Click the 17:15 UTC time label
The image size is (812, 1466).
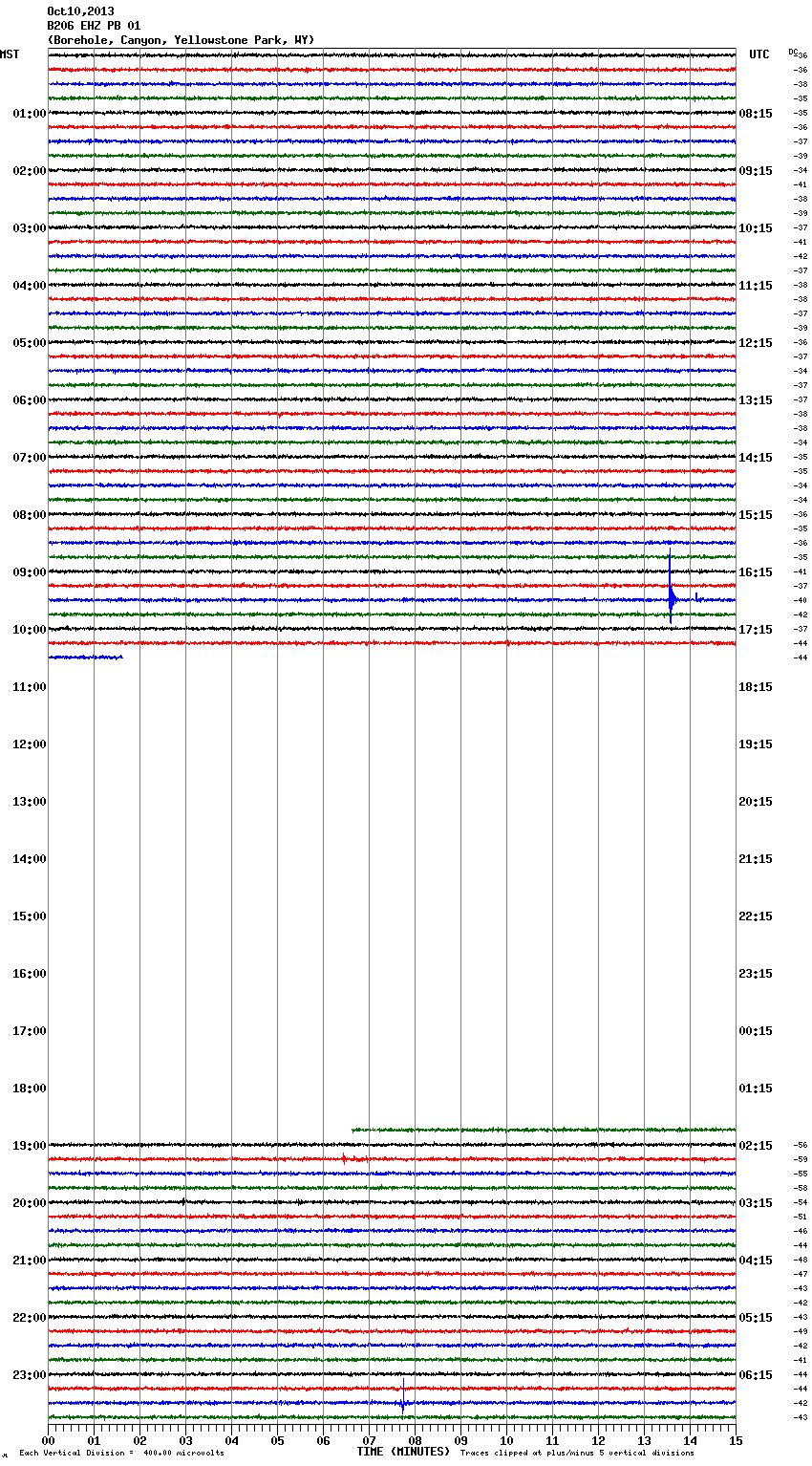756,630
